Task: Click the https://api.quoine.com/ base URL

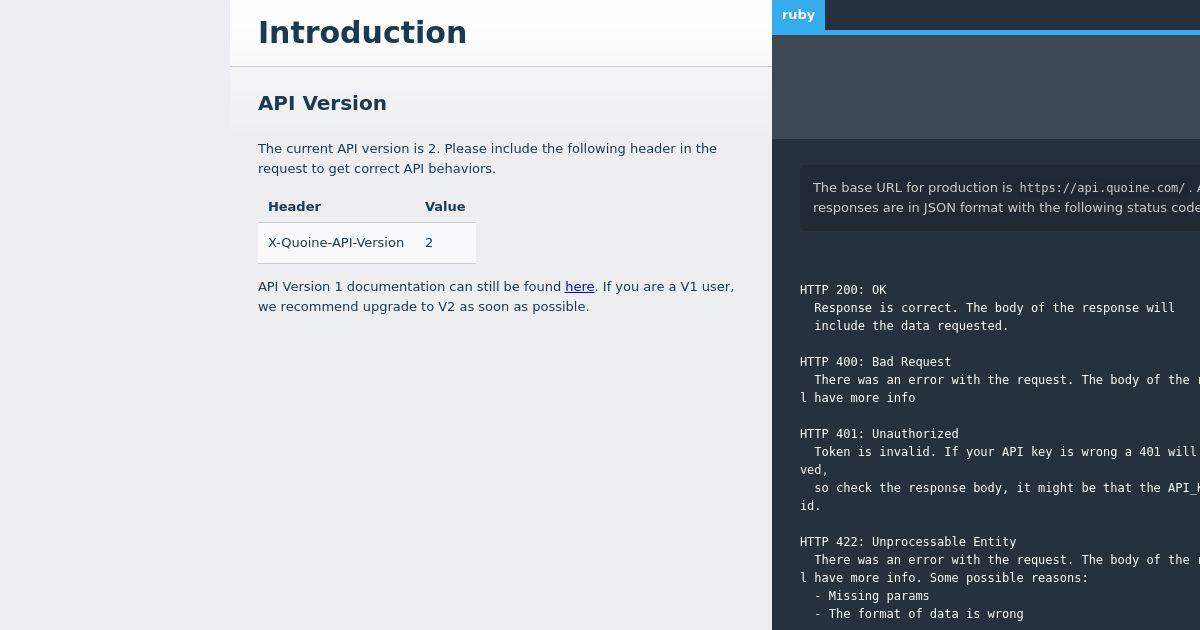Action: click(x=1102, y=188)
